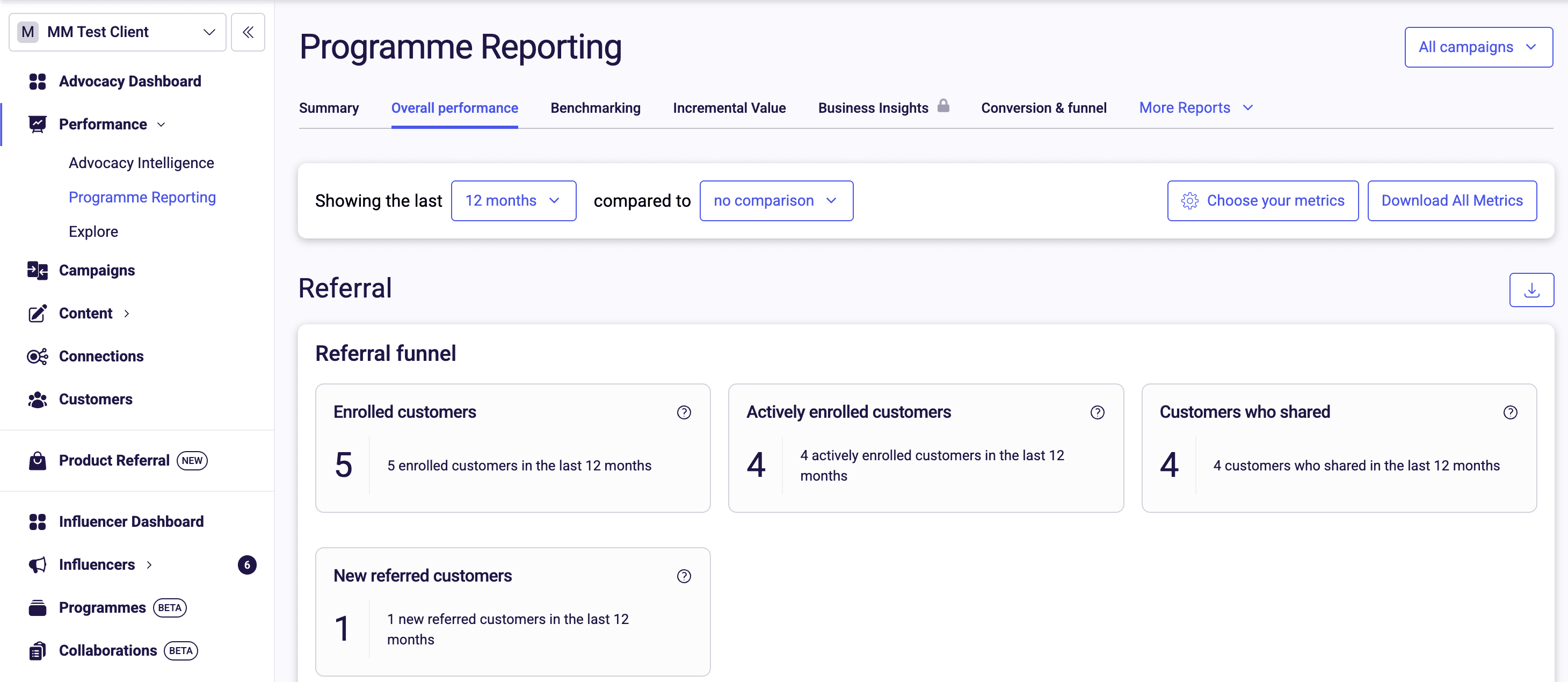This screenshot has width=1568, height=682.
Task: Open the All campaigns dropdown
Action: [x=1478, y=47]
